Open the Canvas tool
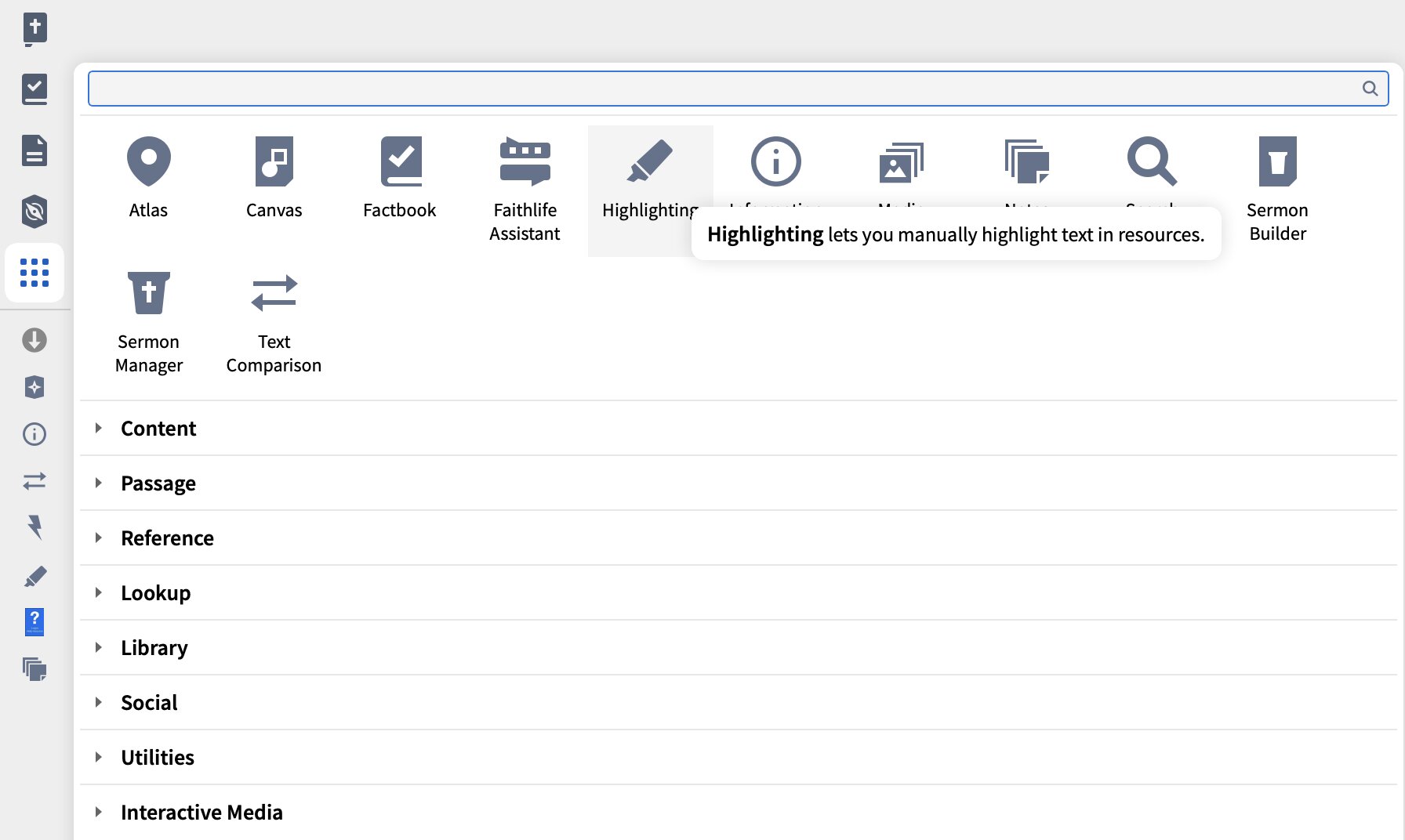Screen dimensions: 1405x840 pos(274,177)
